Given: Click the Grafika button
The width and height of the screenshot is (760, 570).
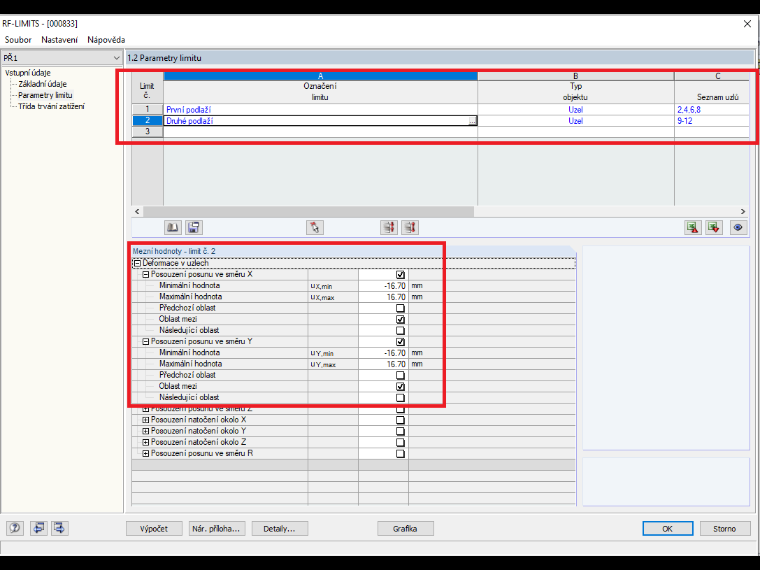Looking at the screenshot, I should pyautogui.click(x=405, y=529).
